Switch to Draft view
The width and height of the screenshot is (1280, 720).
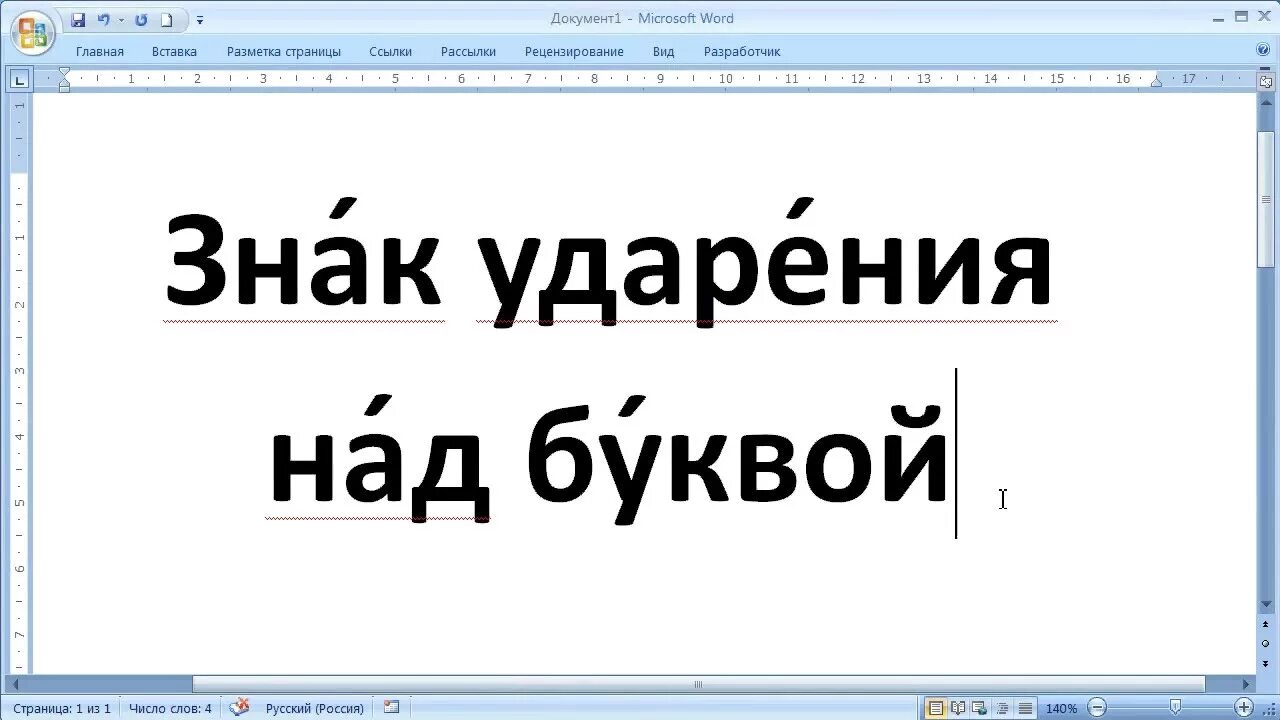tap(1024, 708)
